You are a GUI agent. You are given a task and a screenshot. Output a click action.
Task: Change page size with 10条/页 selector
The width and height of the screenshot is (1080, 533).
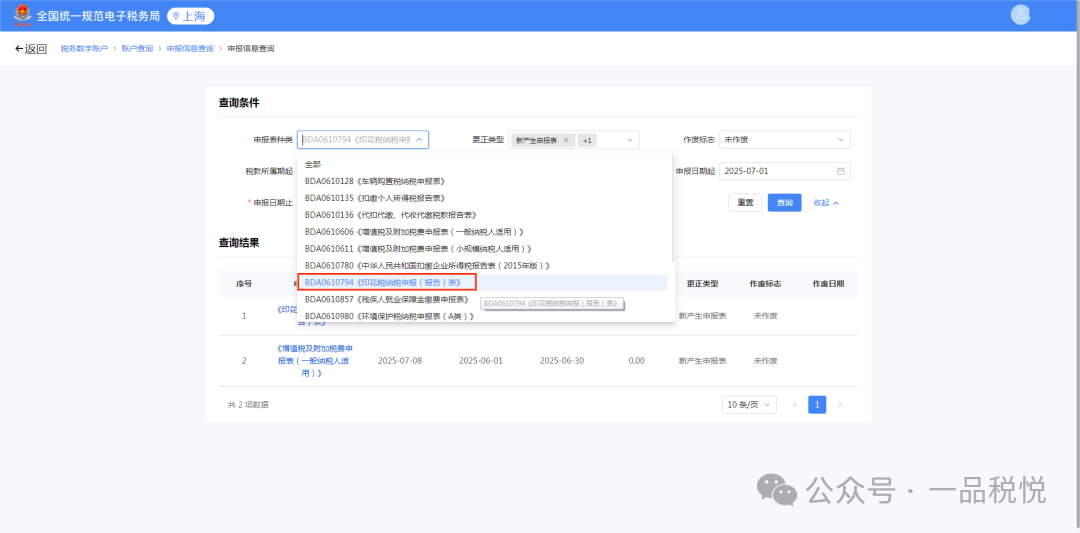pyautogui.click(x=749, y=405)
